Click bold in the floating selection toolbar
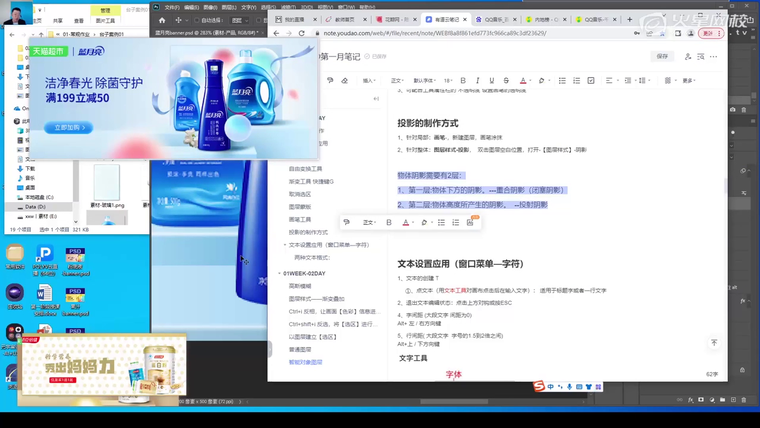Image resolution: width=760 pixels, height=428 pixels. (x=389, y=222)
